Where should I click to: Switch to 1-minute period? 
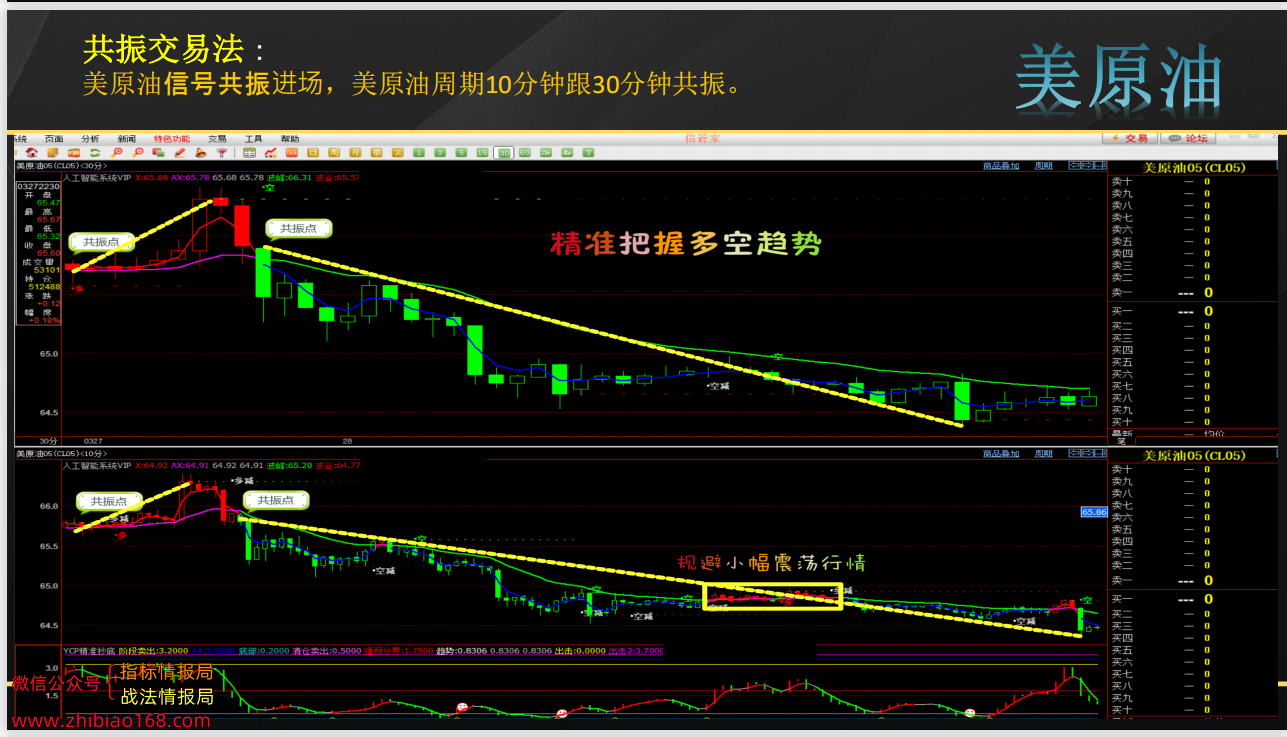pyautogui.click(x=419, y=153)
